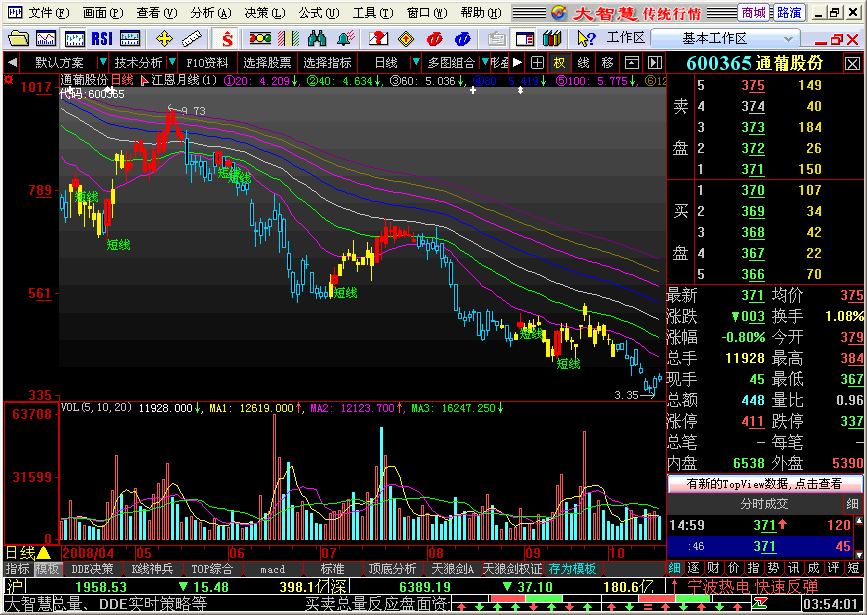The width and height of the screenshot is (867, 615).
Task: Close the 600365 quote panel
Action: tap(852, 64)
